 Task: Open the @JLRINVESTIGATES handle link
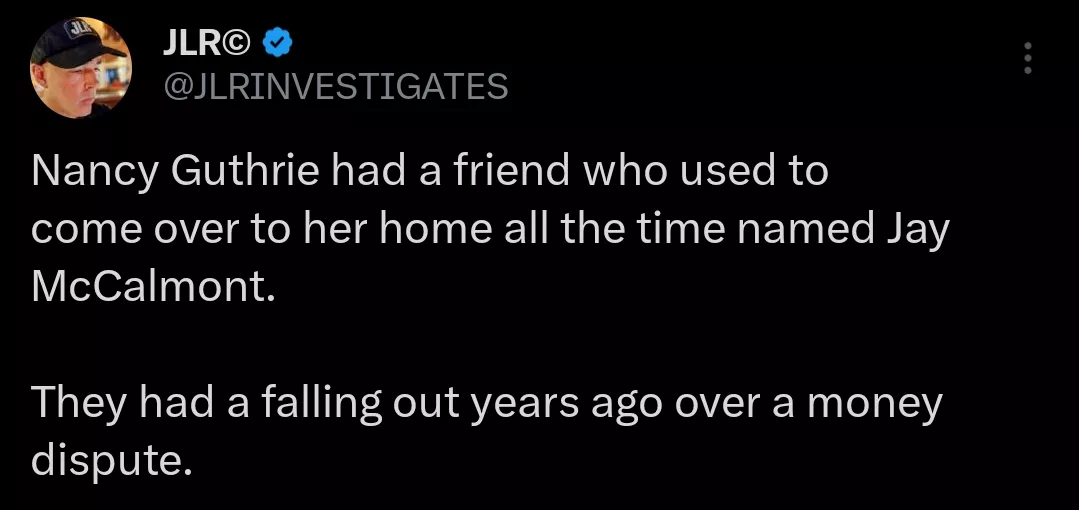click(335, 87)
